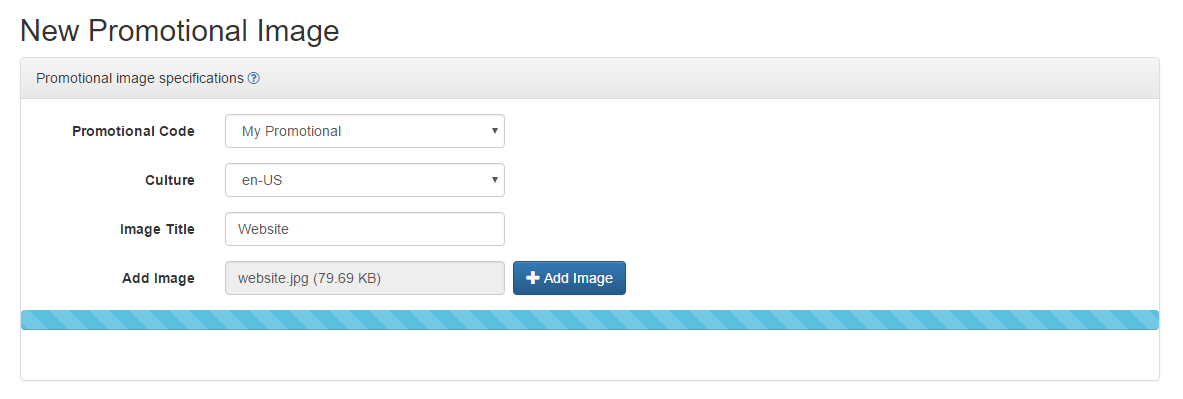Click the gray panel header bar background
This screenshot has width=1183, height=399.
click(709, 78)
